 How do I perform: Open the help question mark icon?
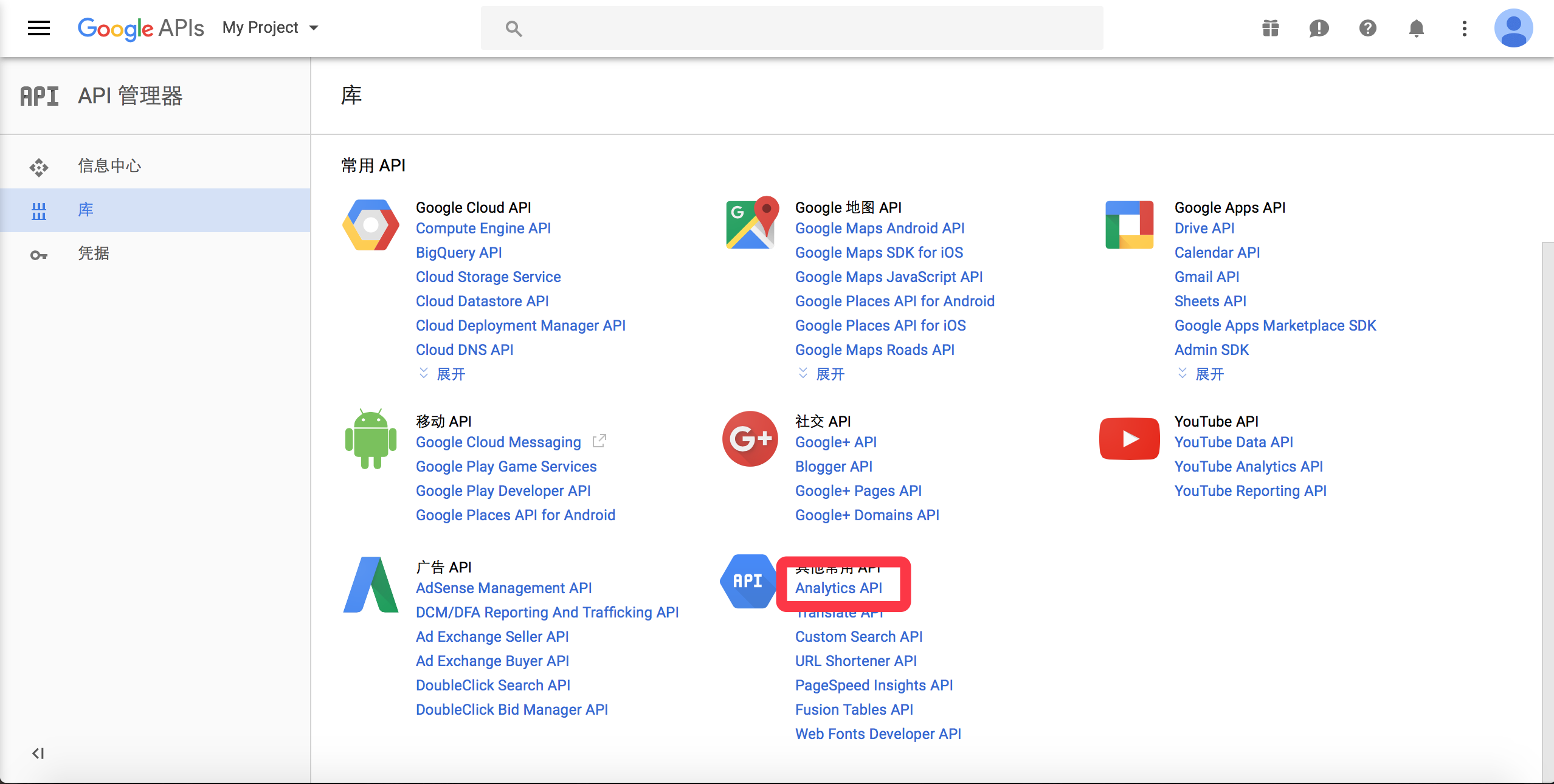tap(1367, 28)
